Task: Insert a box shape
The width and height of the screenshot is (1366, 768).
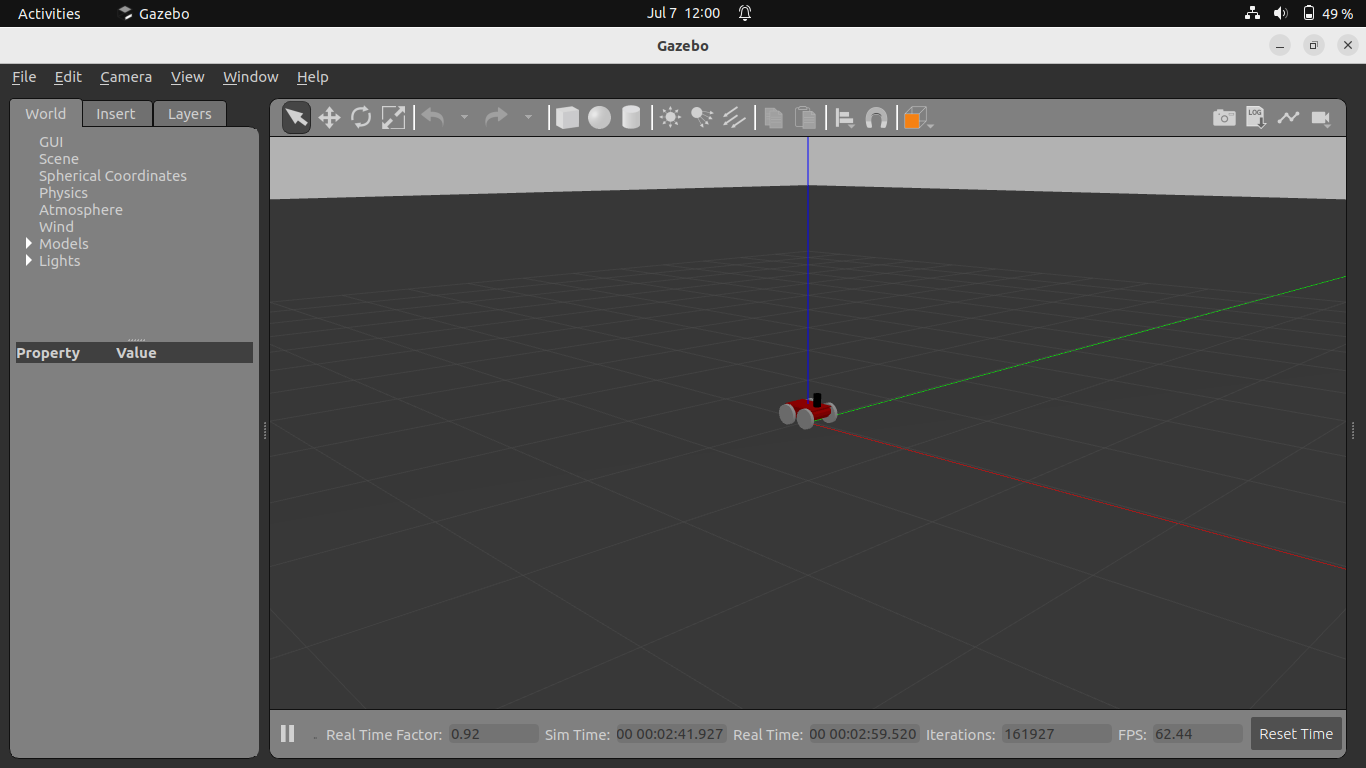Action: point(567,118)
